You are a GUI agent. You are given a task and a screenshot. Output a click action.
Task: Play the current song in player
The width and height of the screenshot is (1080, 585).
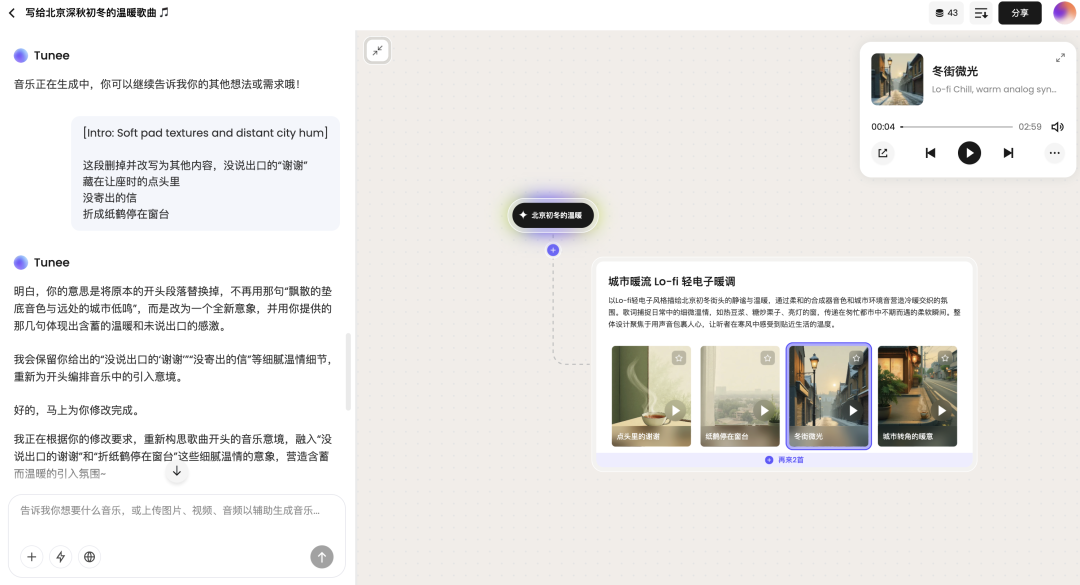click(x=969, y=153)
